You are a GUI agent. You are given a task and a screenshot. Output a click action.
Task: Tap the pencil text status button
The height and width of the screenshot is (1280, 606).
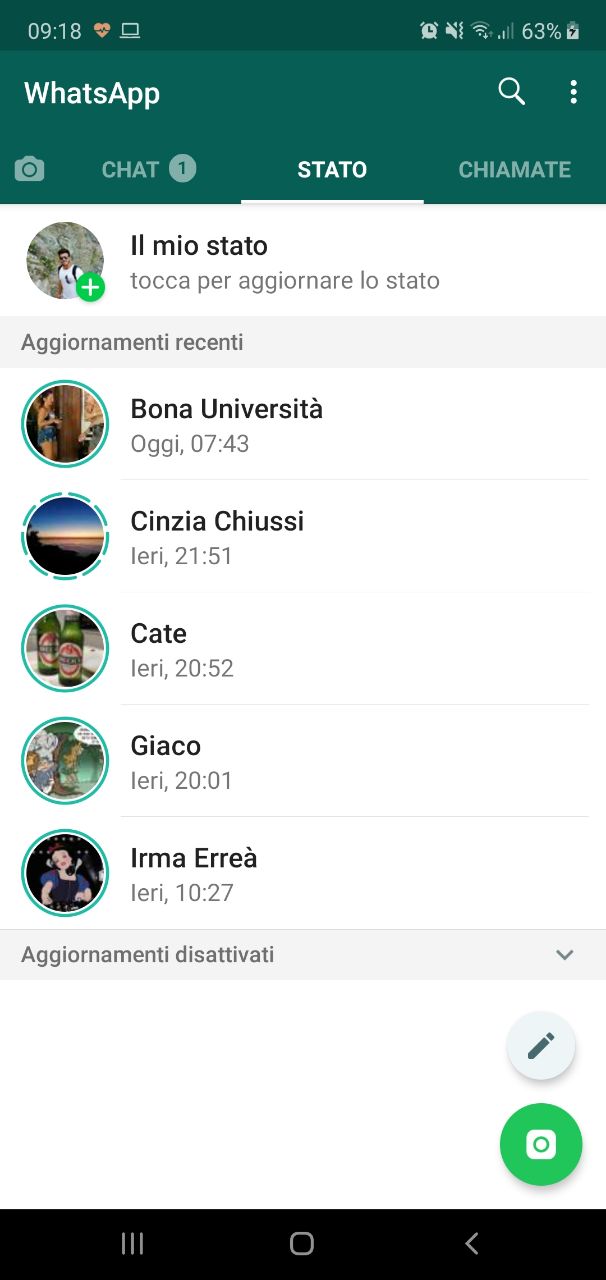[541, 1046]
